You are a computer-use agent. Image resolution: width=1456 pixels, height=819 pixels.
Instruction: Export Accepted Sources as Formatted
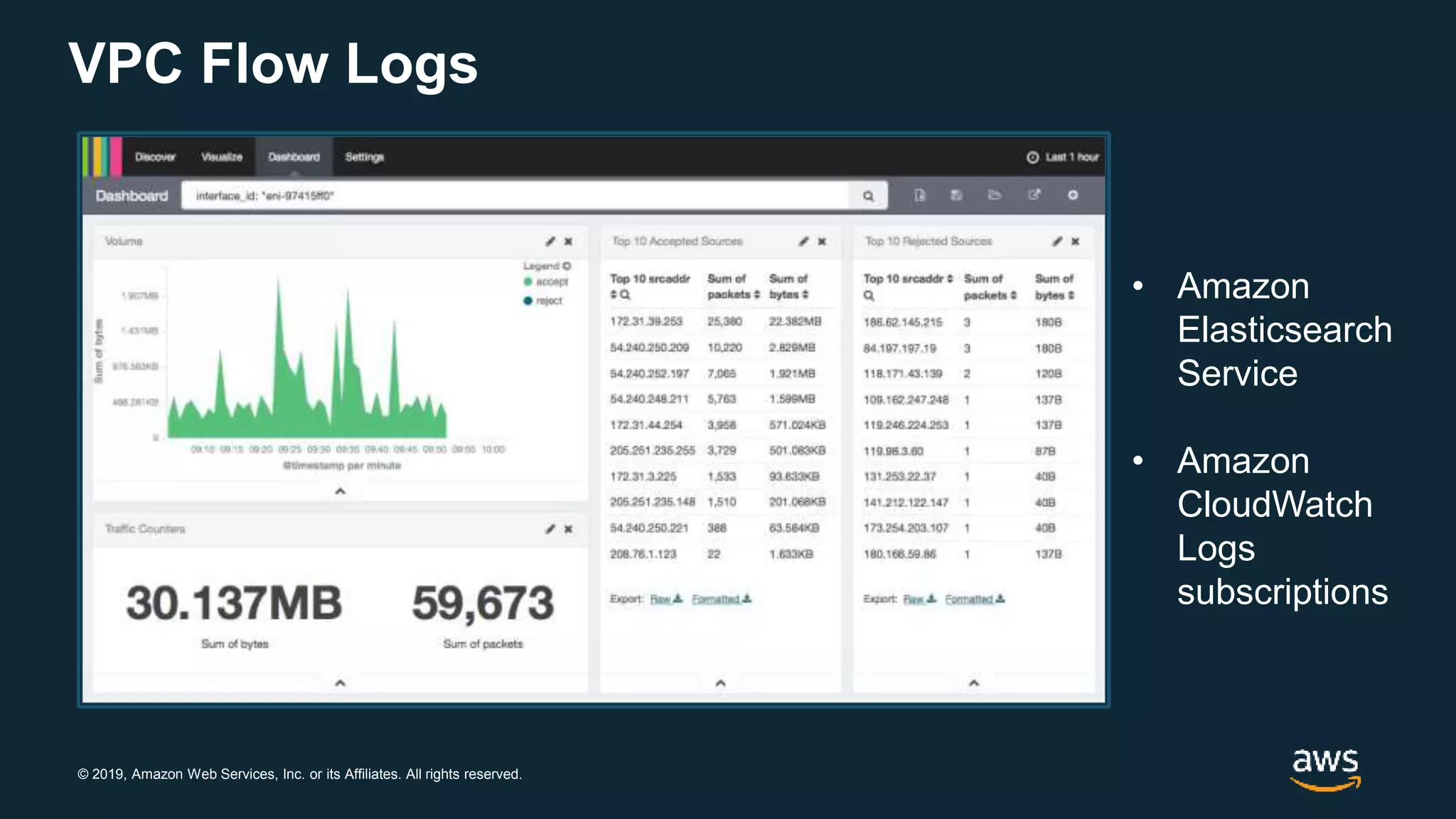[x=722, y=599]
